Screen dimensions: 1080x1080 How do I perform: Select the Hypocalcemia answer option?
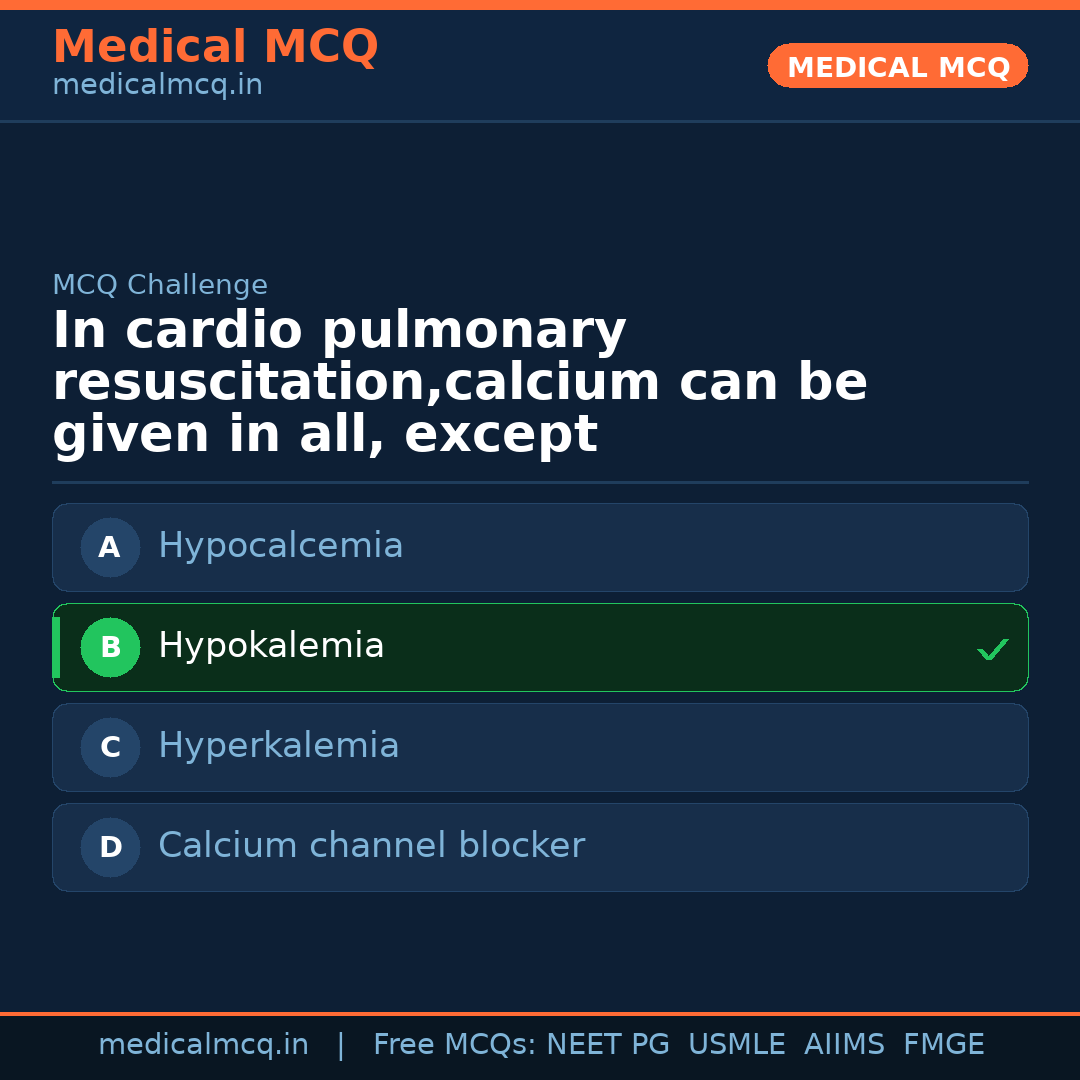click(x=281, y=546)
